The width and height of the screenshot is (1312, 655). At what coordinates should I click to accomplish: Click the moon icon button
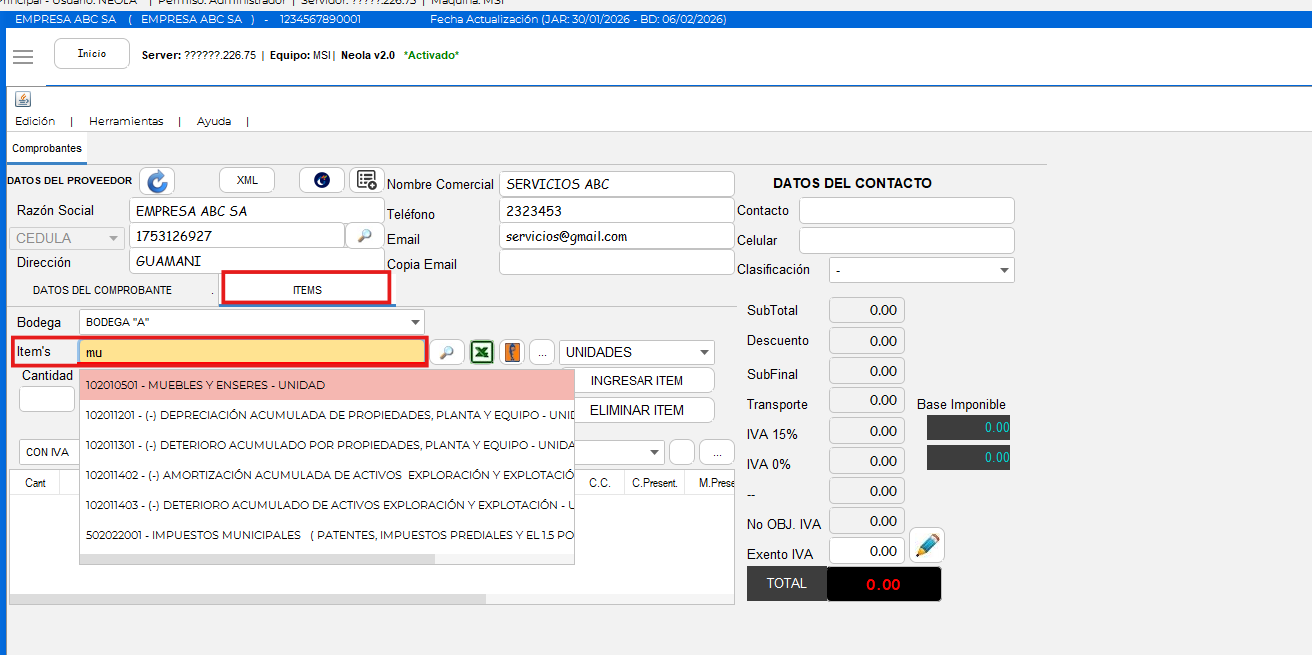(321, 180)
